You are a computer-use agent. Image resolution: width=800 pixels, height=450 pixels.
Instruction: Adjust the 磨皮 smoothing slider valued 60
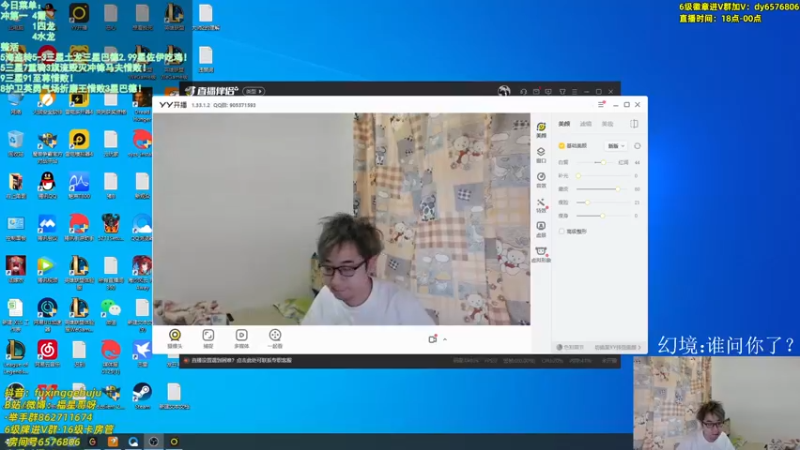[x=604, y=189]
